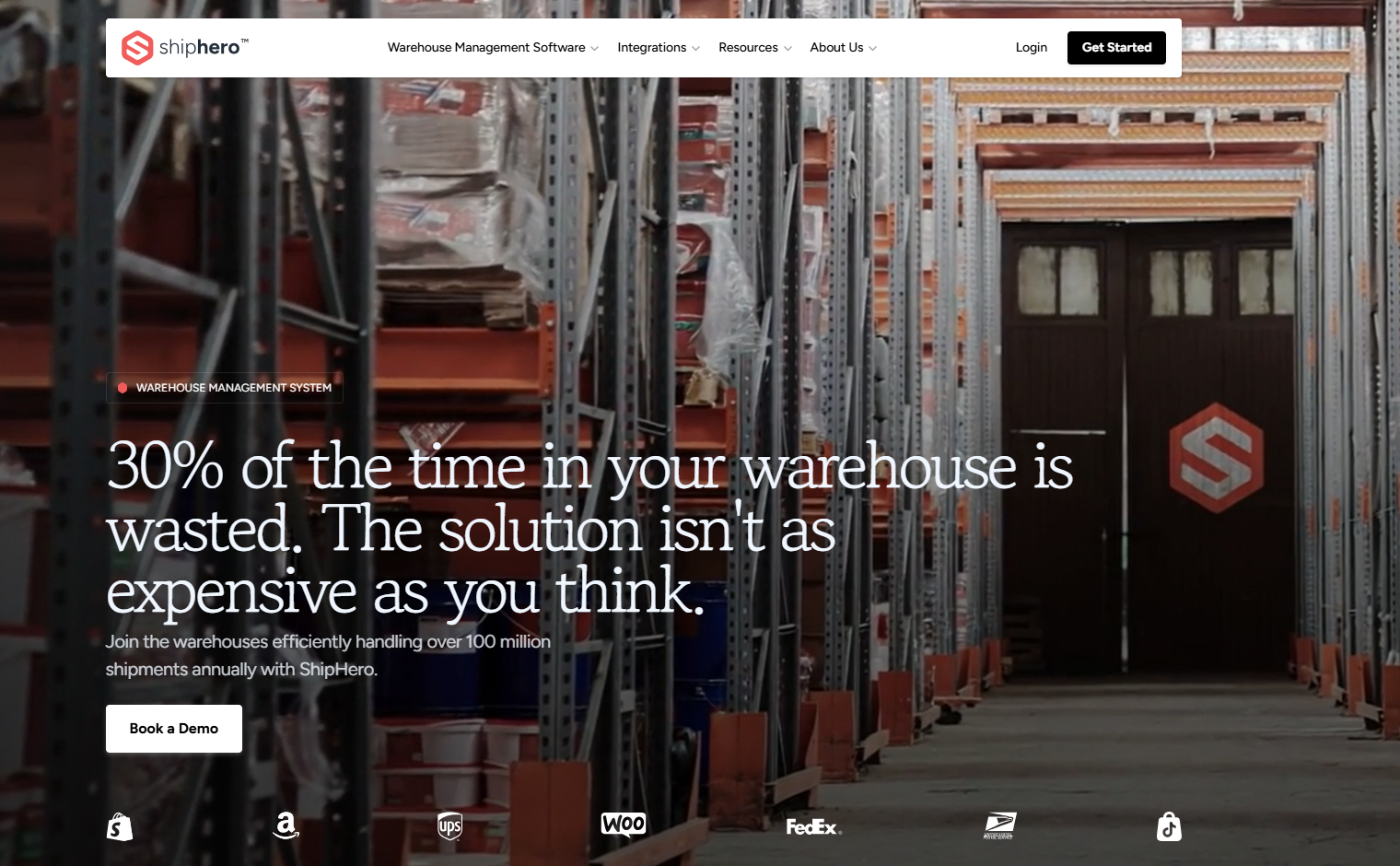Follow the Login link
The image size is (1400, 866).
1032,48
